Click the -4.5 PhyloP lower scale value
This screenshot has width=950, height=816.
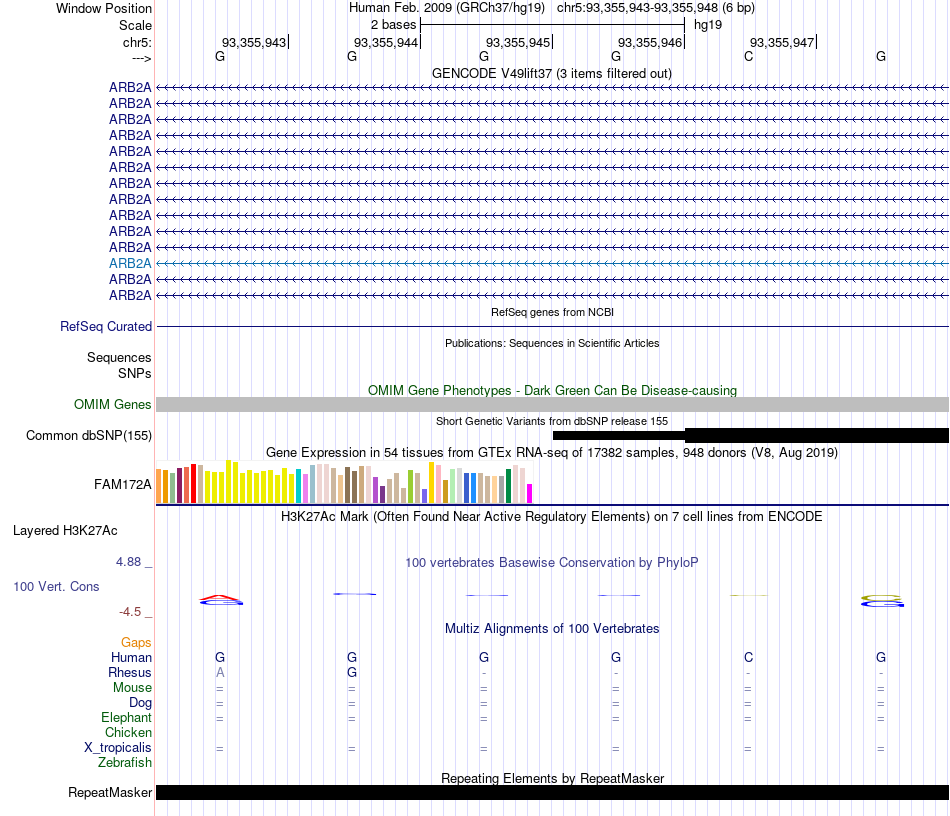pyautogui.click(x=130, y=612)
